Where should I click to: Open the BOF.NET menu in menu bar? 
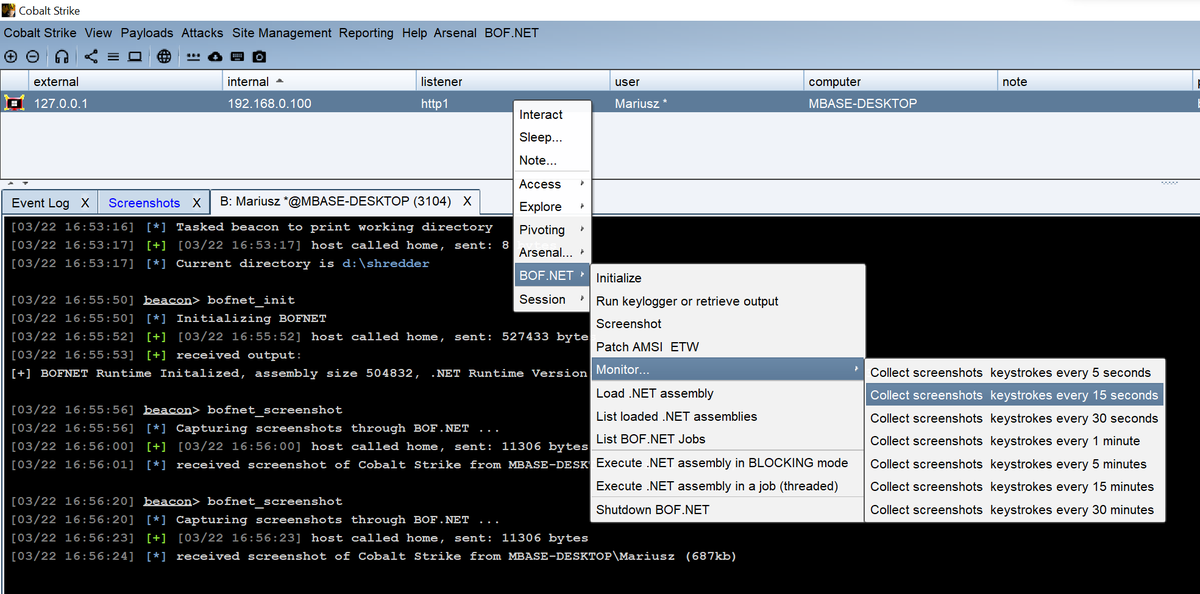click(x=511, y=33)
